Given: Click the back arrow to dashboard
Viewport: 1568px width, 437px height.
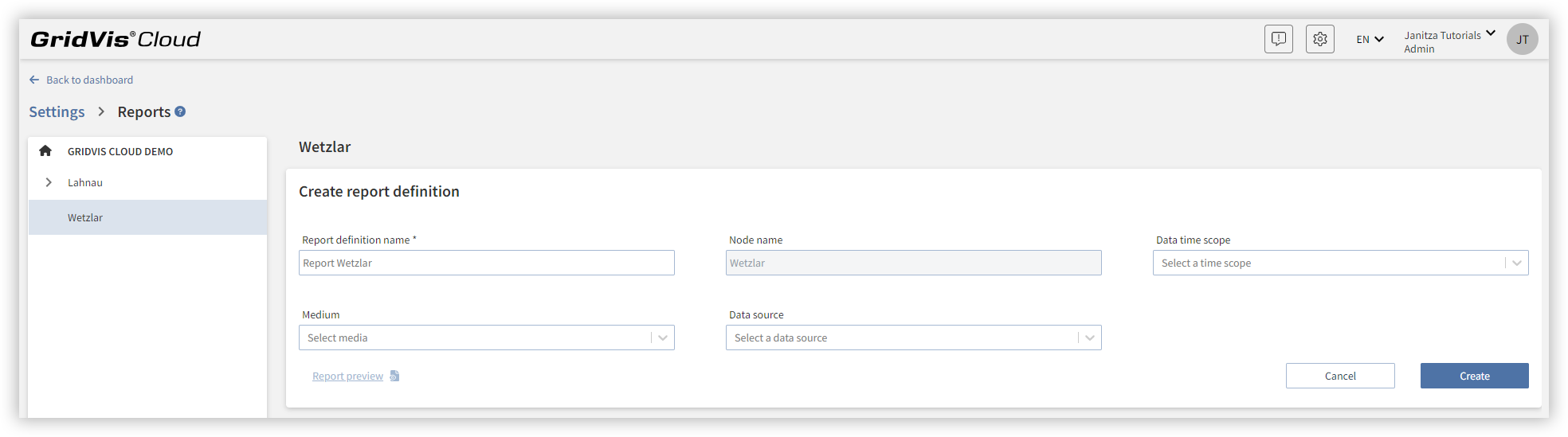Looking at the screenshot, I should 34,80.
